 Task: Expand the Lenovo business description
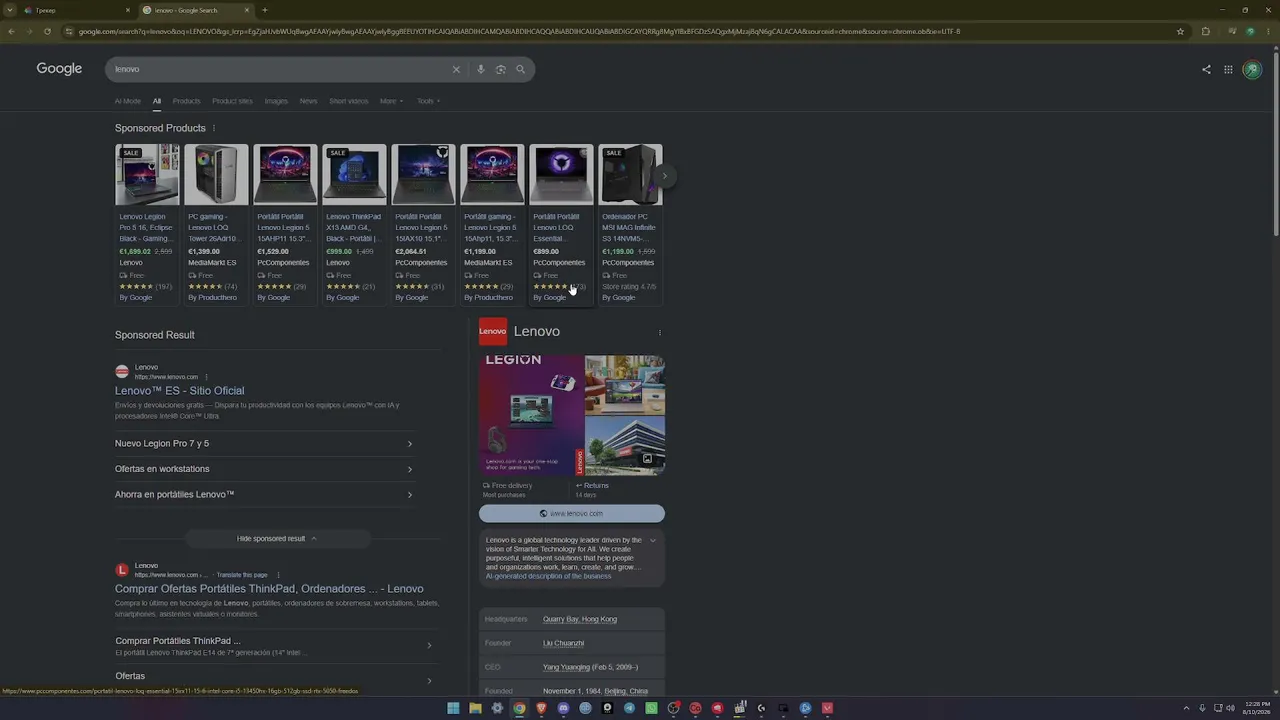click(653, 540)
